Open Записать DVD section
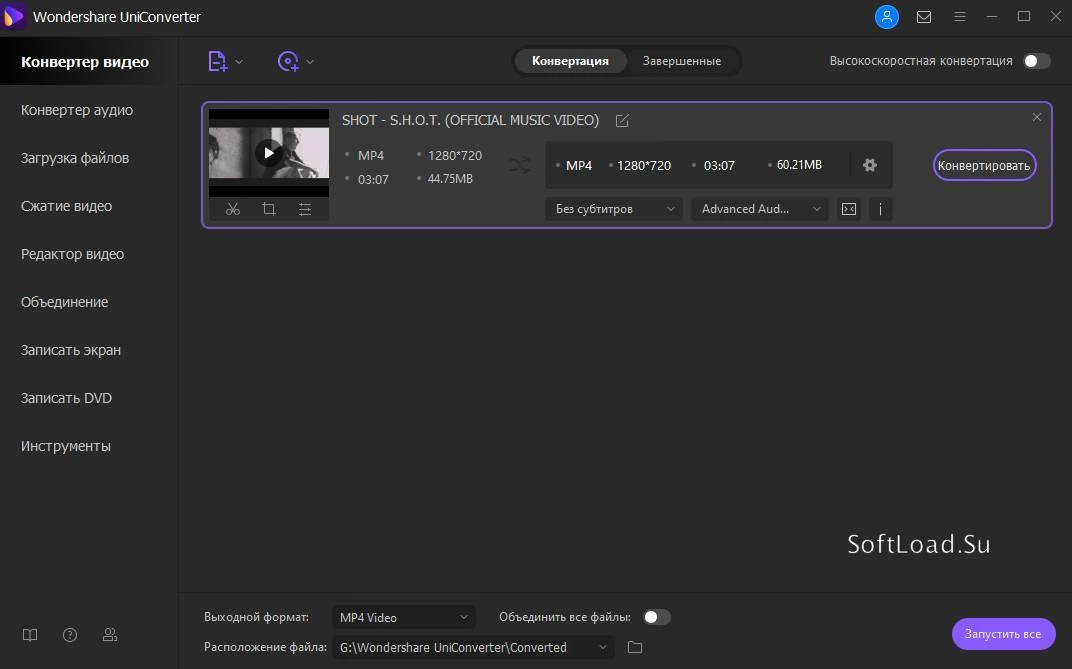This screenshot has width=1072, height=669. point(66,398)
